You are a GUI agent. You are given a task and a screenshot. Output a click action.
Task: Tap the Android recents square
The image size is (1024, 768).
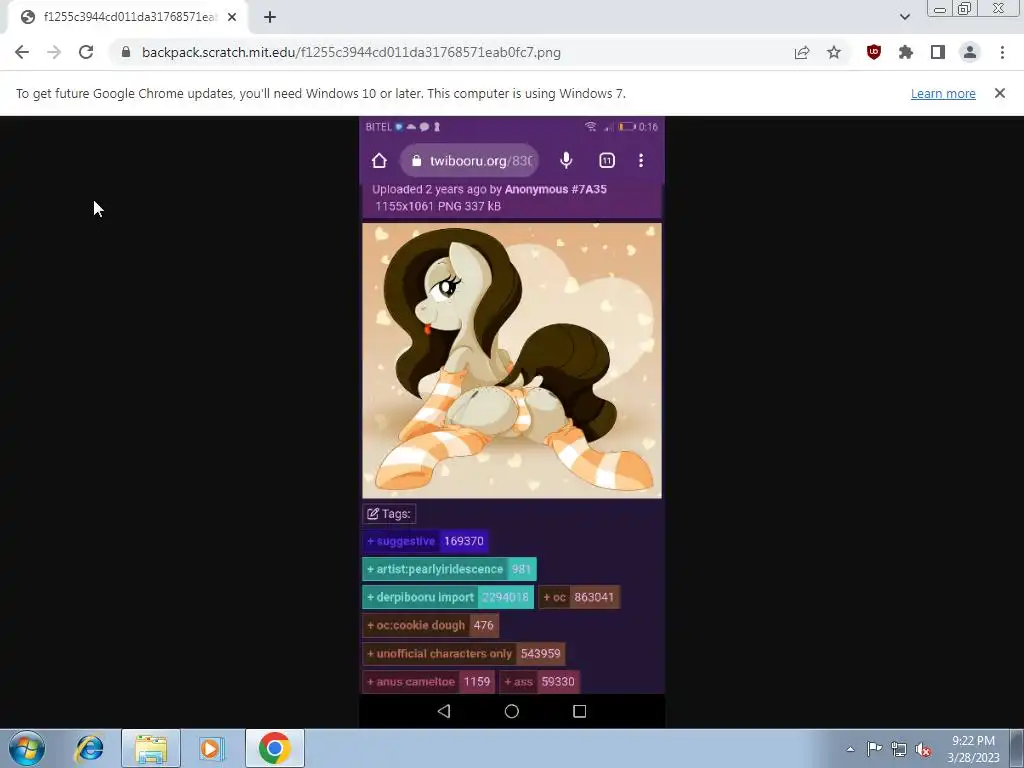click(579, 711)
